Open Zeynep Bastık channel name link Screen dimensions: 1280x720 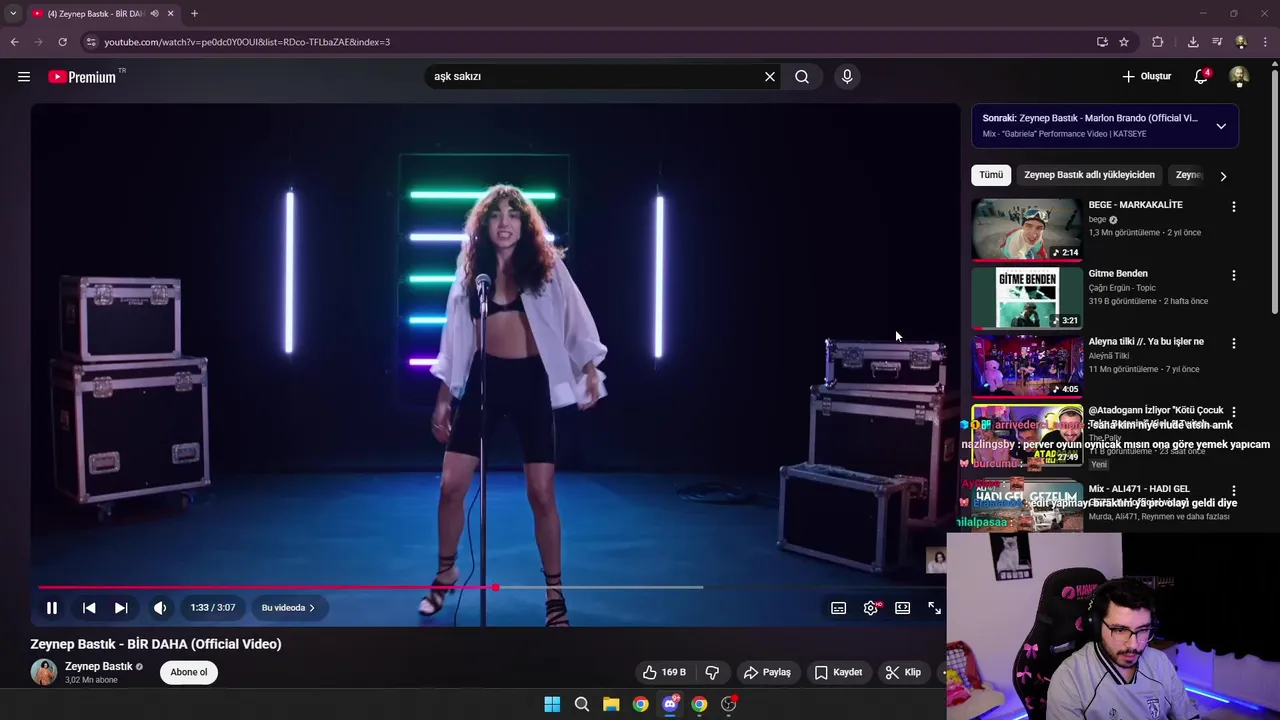pos(98,666)
